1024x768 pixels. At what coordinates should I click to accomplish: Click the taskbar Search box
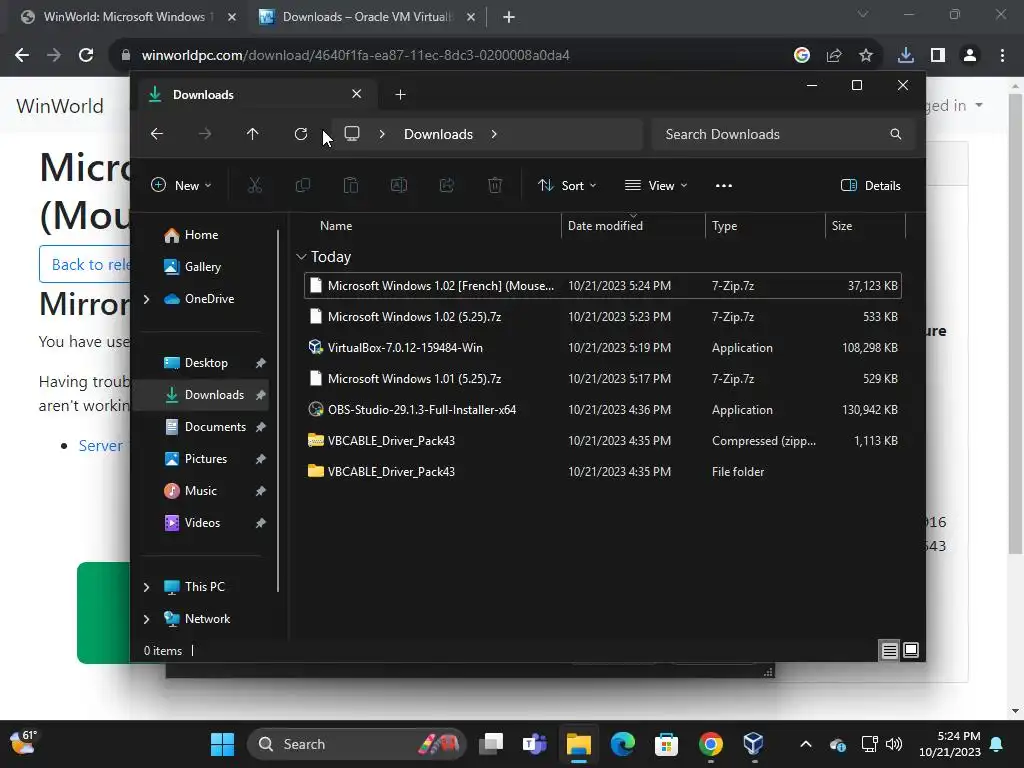[357, 744]
